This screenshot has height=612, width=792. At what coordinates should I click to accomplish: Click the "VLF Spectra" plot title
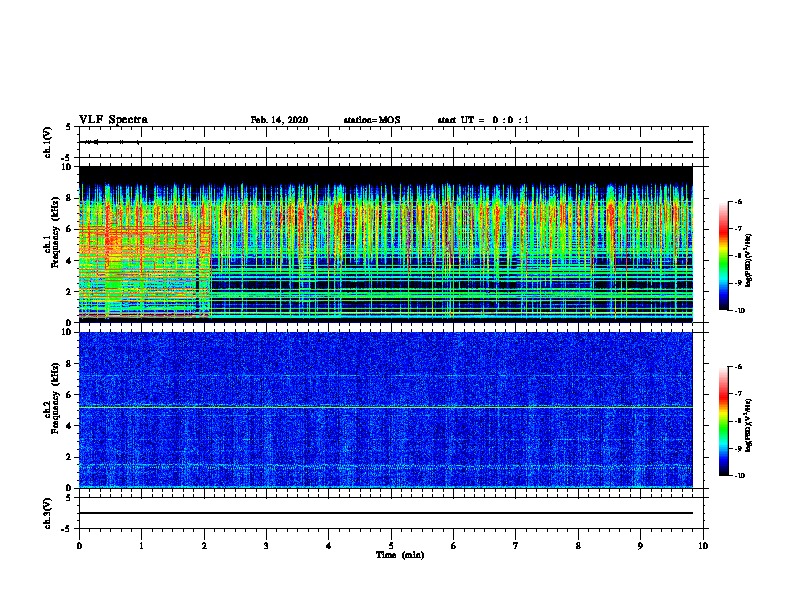113,119
